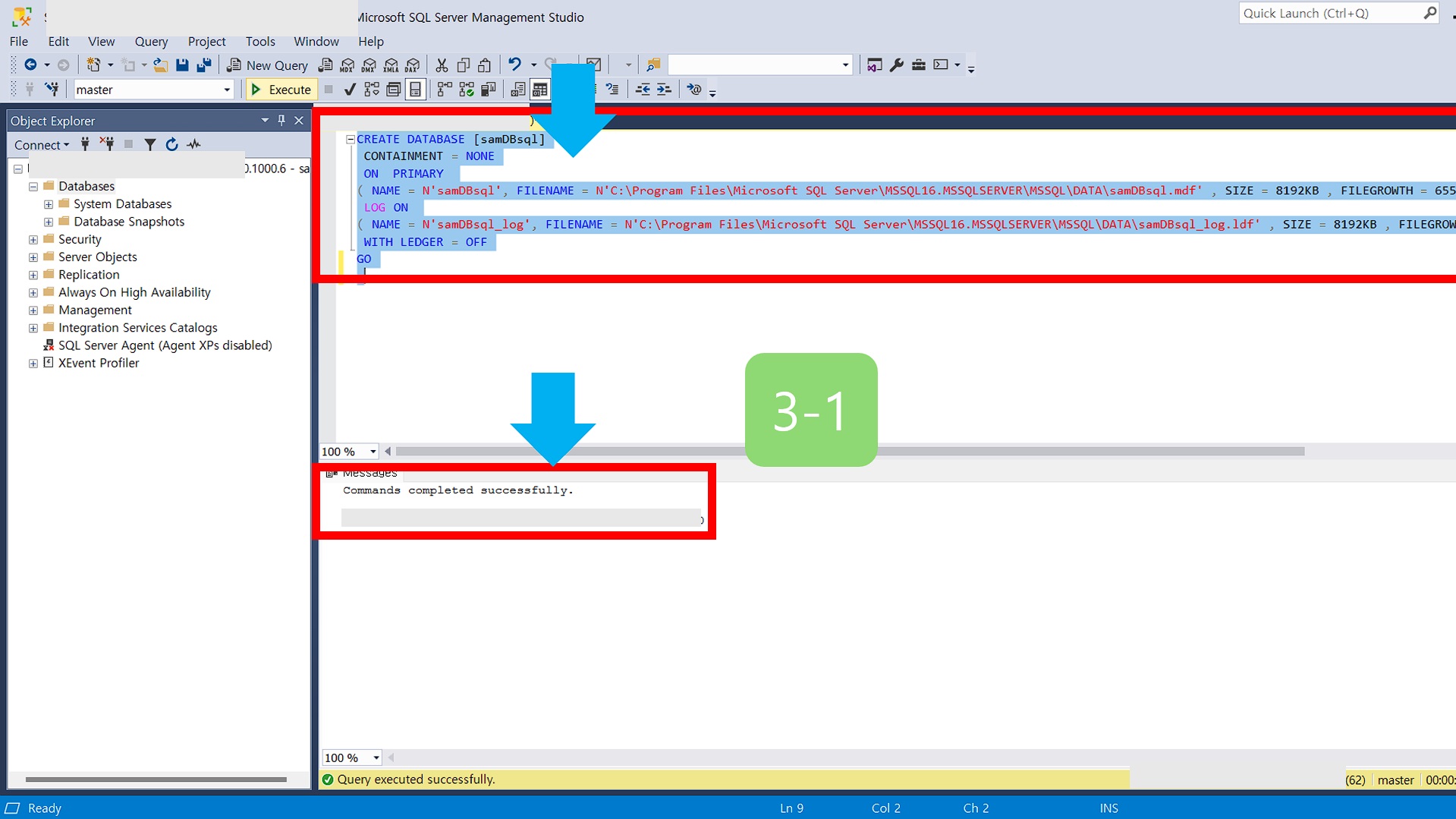Select SQL Server Agent node
The height and width of the screenshot is (819, 1456).
tap(165, 345)
